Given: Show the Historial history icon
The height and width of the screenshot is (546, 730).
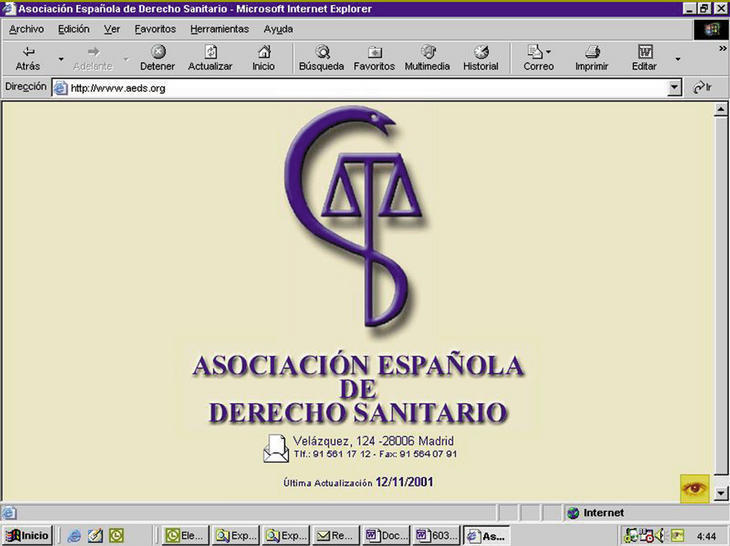Looking at the screenshot, I should (x=480, y=52).
